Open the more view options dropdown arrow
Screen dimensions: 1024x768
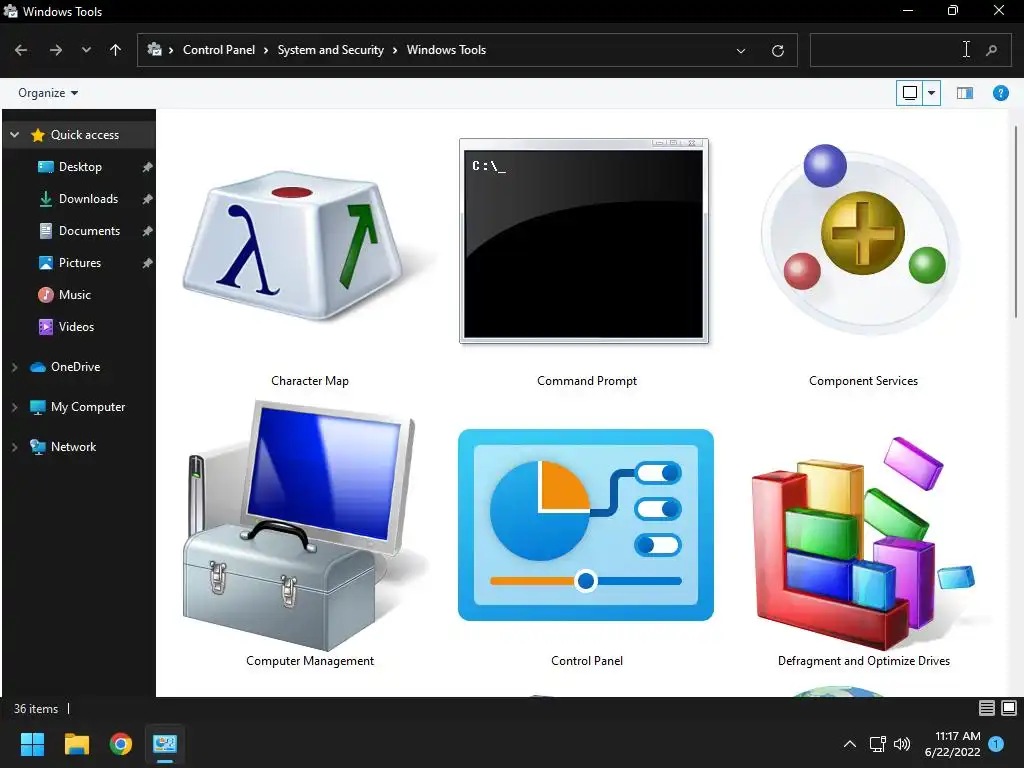(x=931, y=93)
